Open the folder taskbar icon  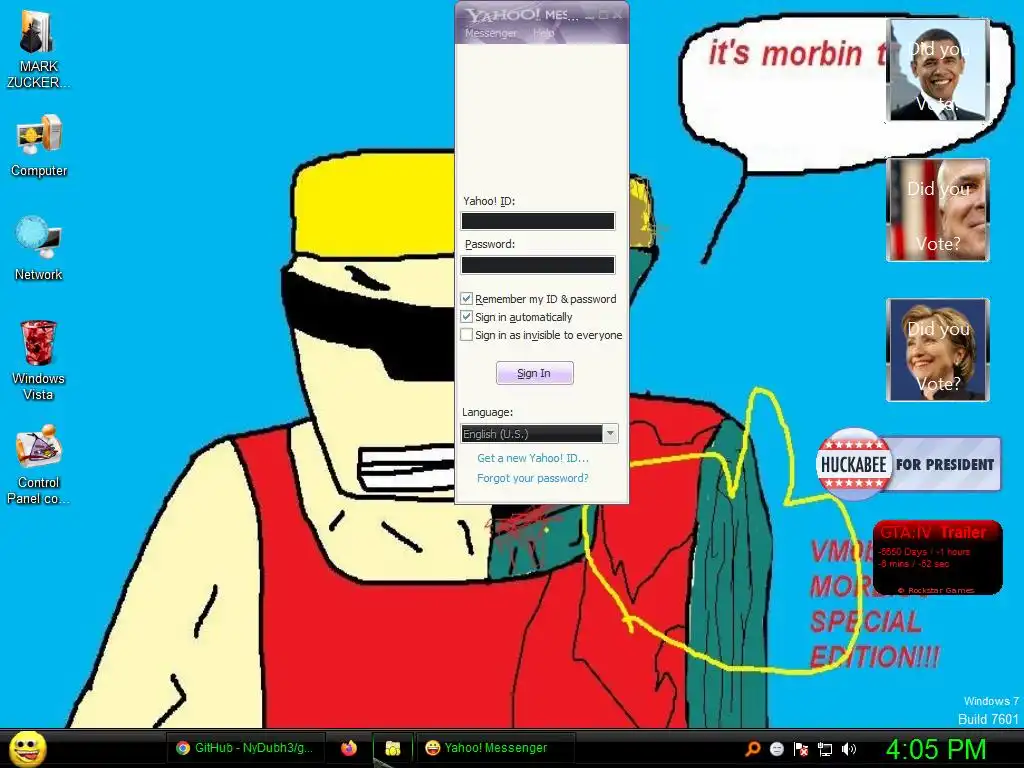pos(392,748)
